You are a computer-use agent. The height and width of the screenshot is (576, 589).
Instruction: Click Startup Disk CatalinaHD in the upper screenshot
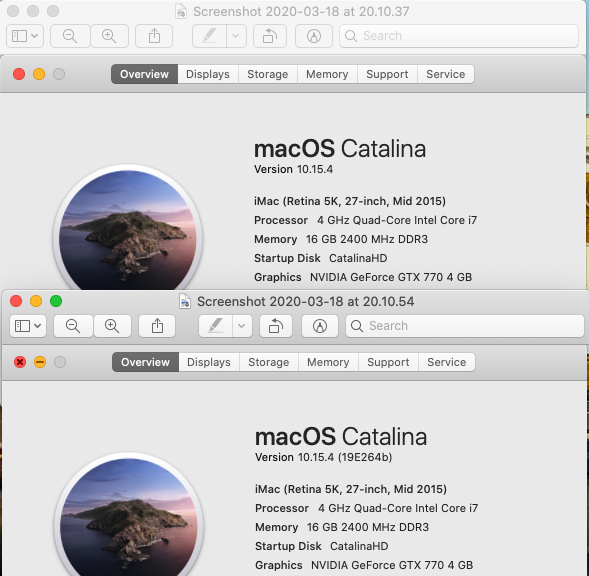(320, 258)
